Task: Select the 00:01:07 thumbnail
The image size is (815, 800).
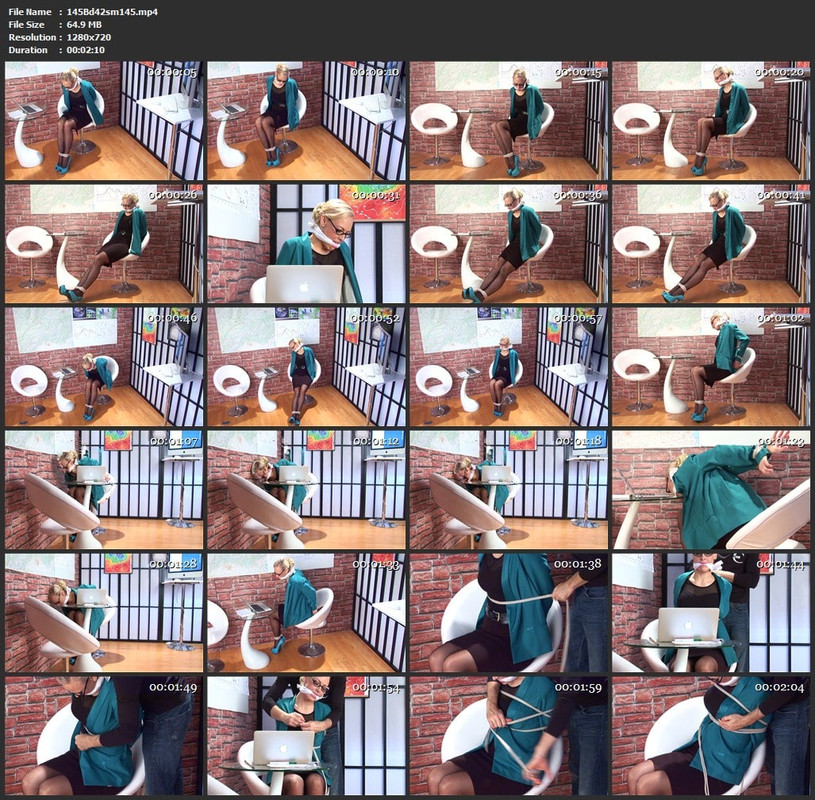Action: (x=104, y=490)
